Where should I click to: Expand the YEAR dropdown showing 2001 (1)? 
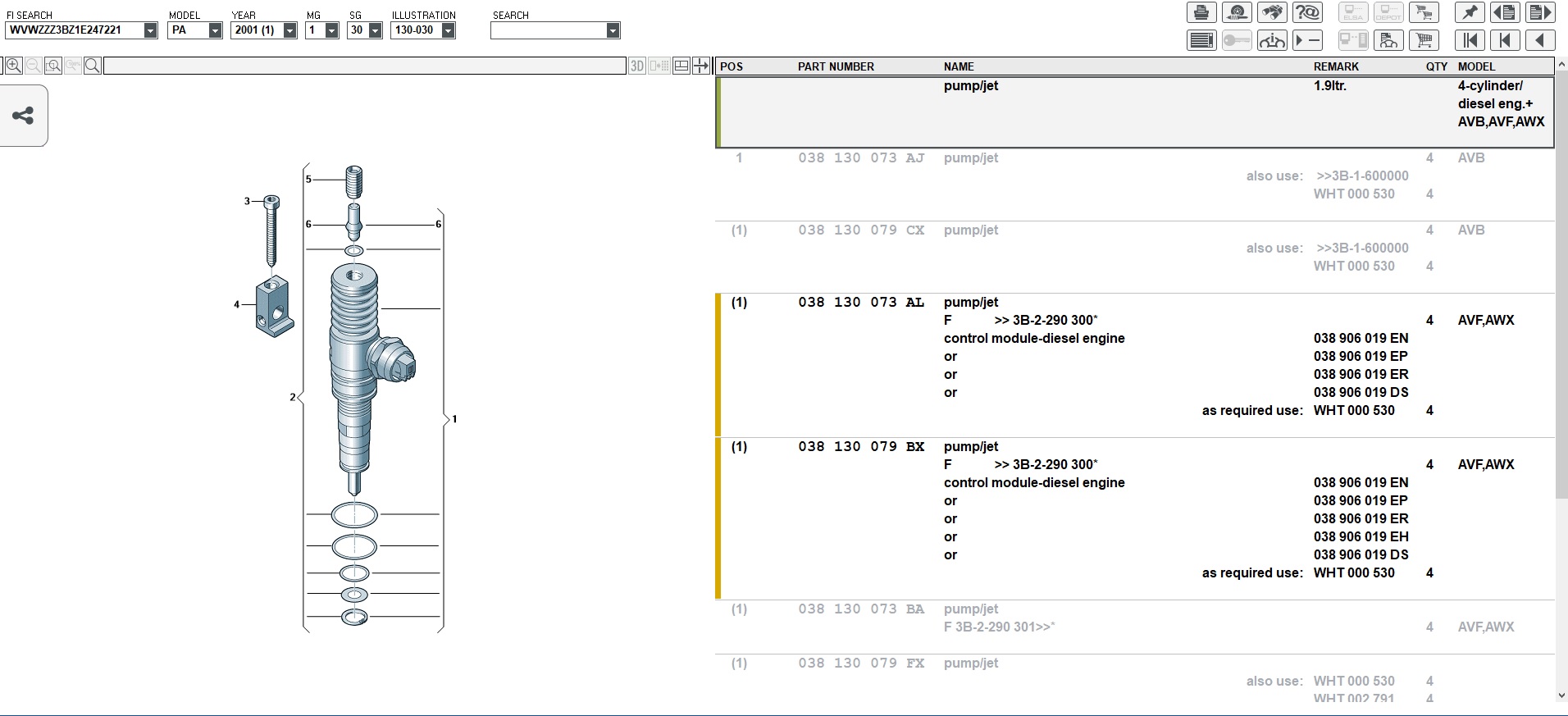point(289,30)
